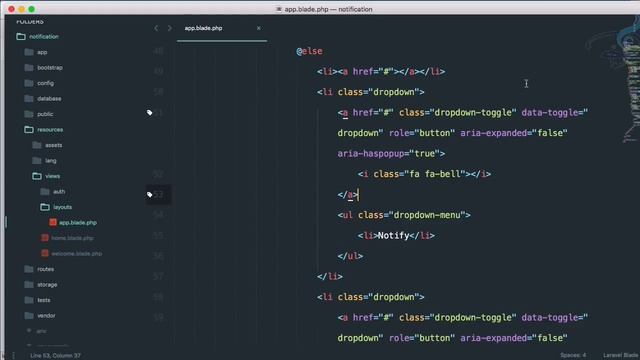Image resolution: width=640 pixels, height=360 pixels.
Task: Click the auth folder label
Action: pos(59,192)
